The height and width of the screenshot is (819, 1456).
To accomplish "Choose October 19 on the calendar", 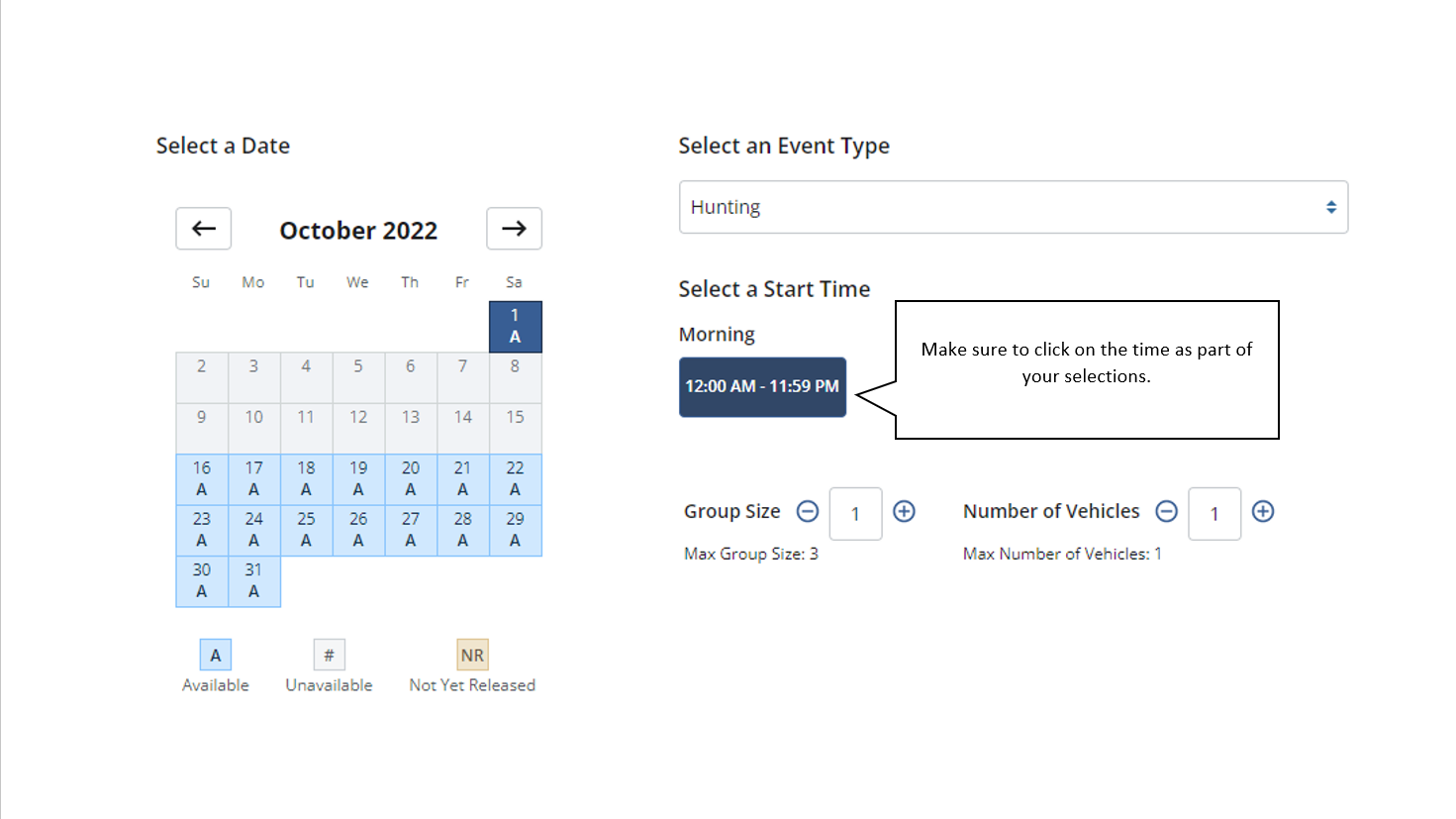I will tap(358, 478).
